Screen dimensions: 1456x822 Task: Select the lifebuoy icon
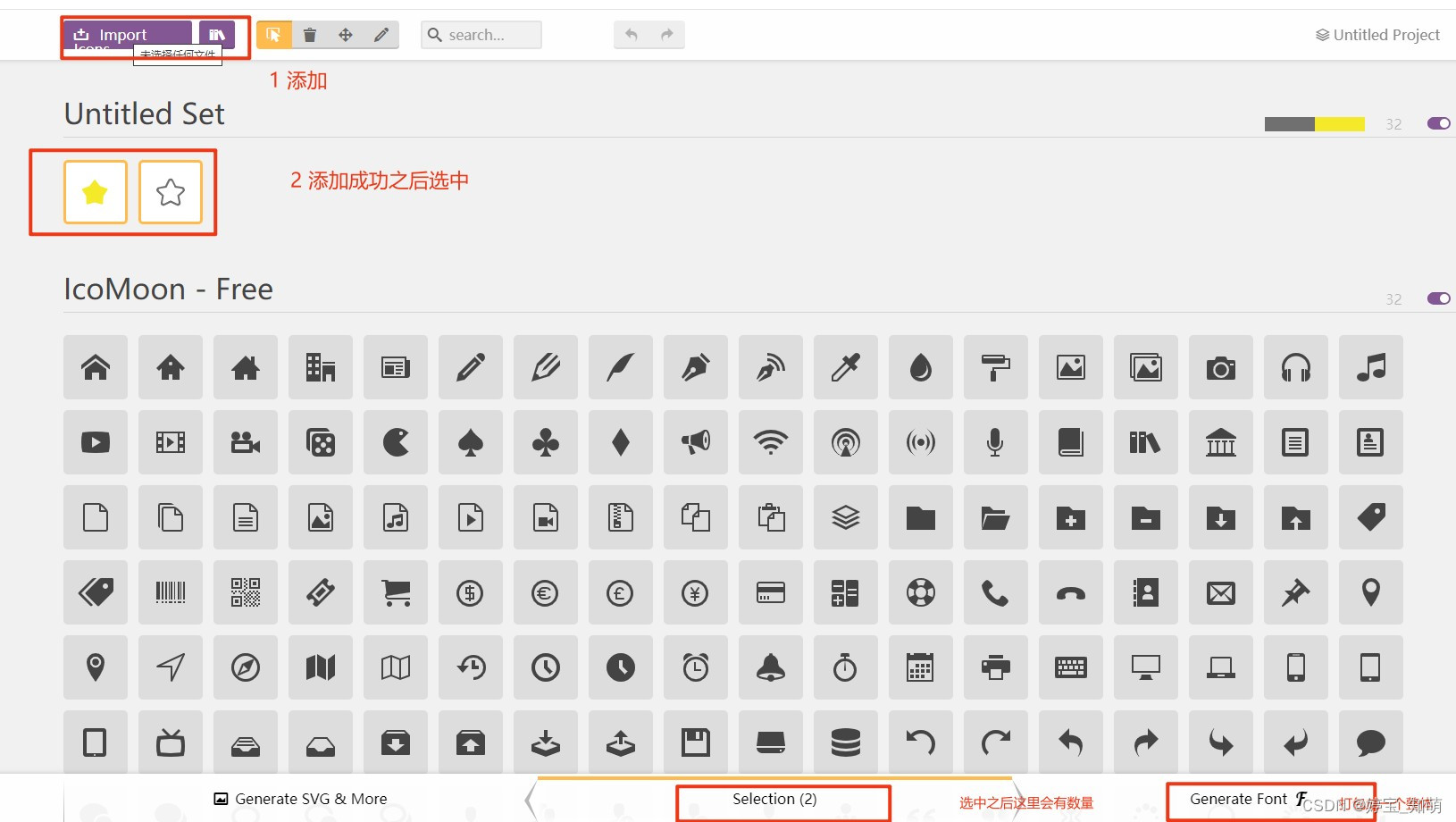click(x=921, y=592)
